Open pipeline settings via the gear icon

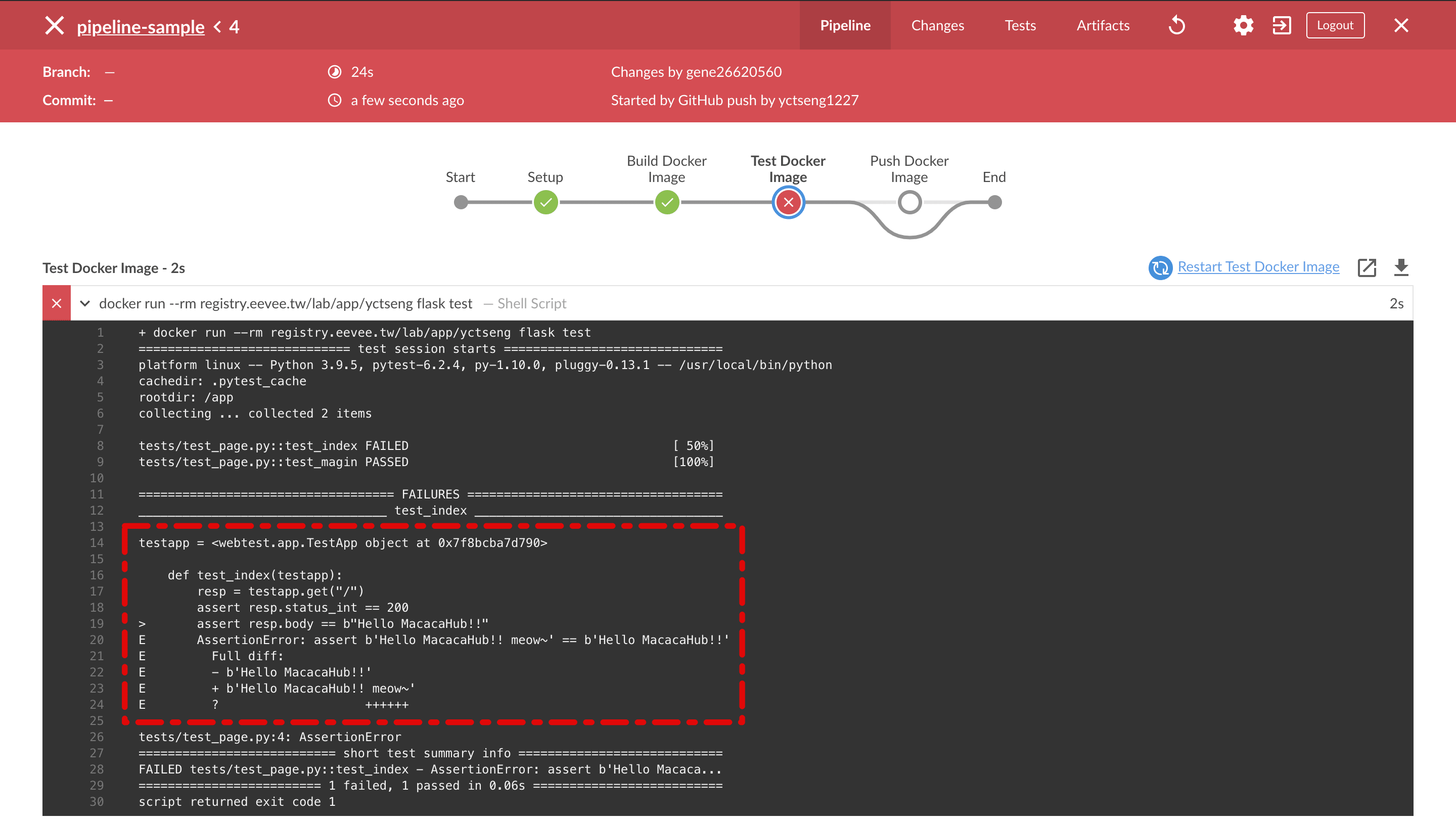point(1243,25)
